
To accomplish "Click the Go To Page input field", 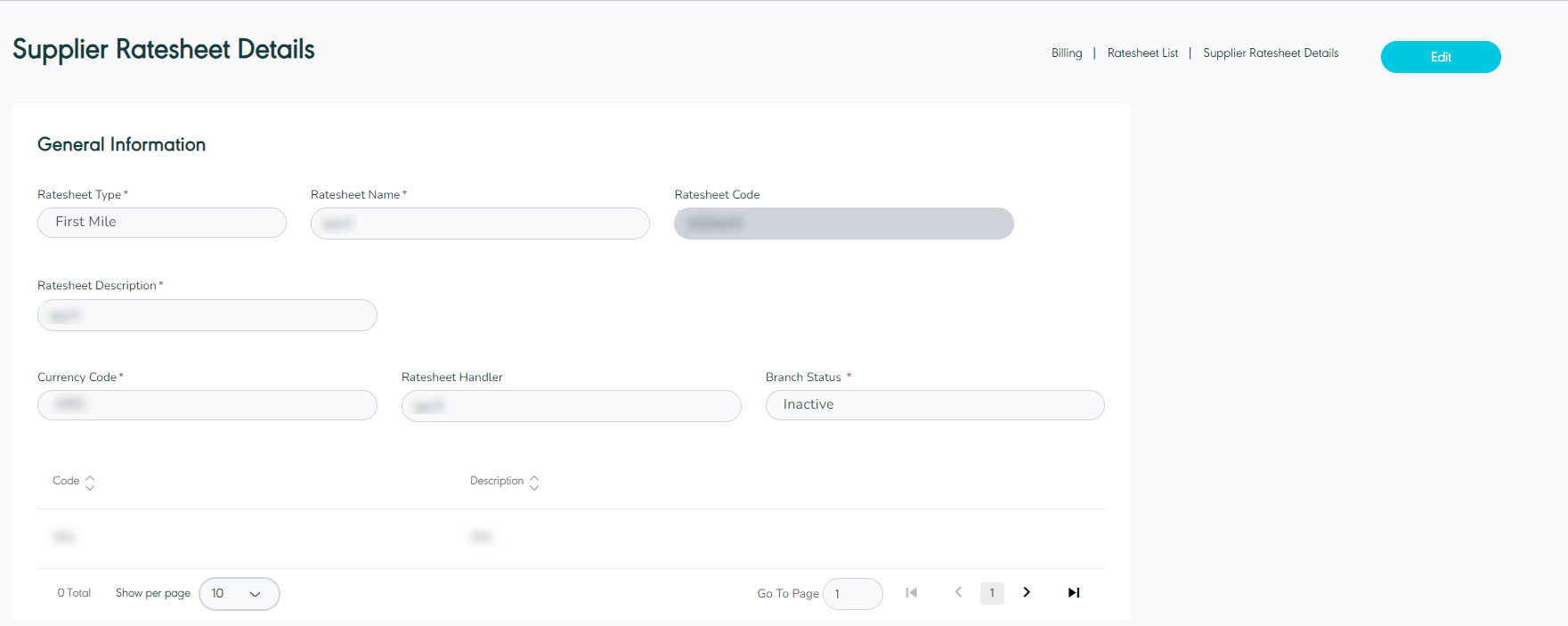I will 852,594.
